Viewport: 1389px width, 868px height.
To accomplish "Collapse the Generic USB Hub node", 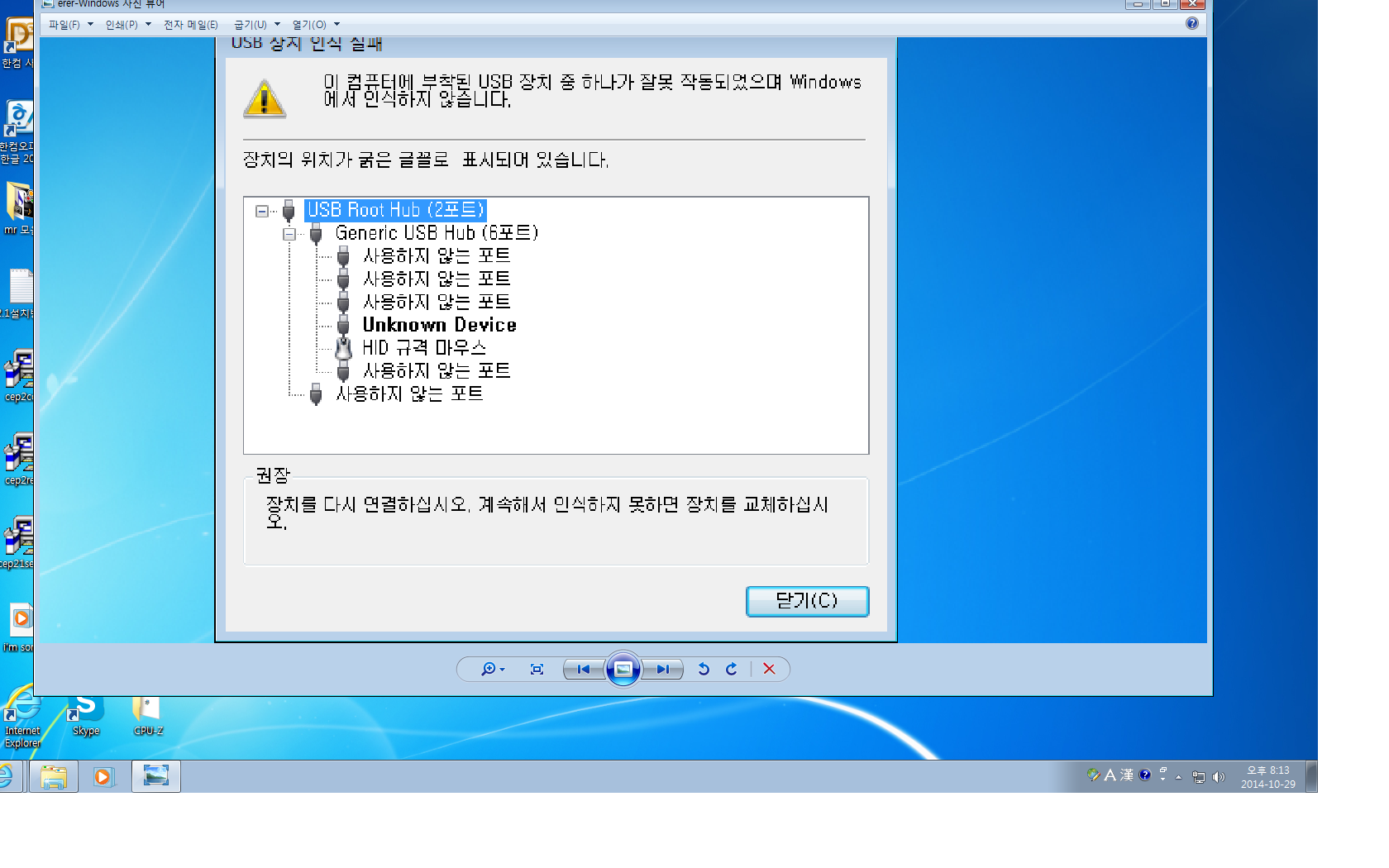I will [289, 234].
